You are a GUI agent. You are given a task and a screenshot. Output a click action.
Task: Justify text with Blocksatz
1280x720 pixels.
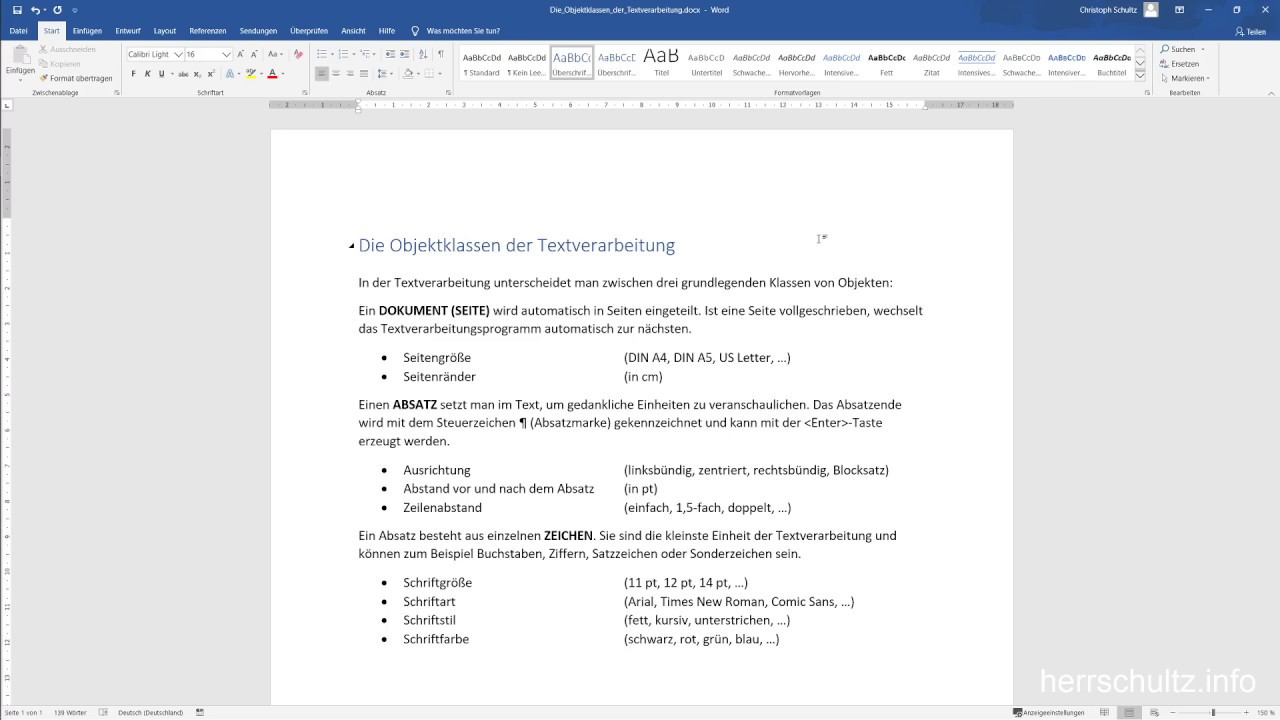364,74
